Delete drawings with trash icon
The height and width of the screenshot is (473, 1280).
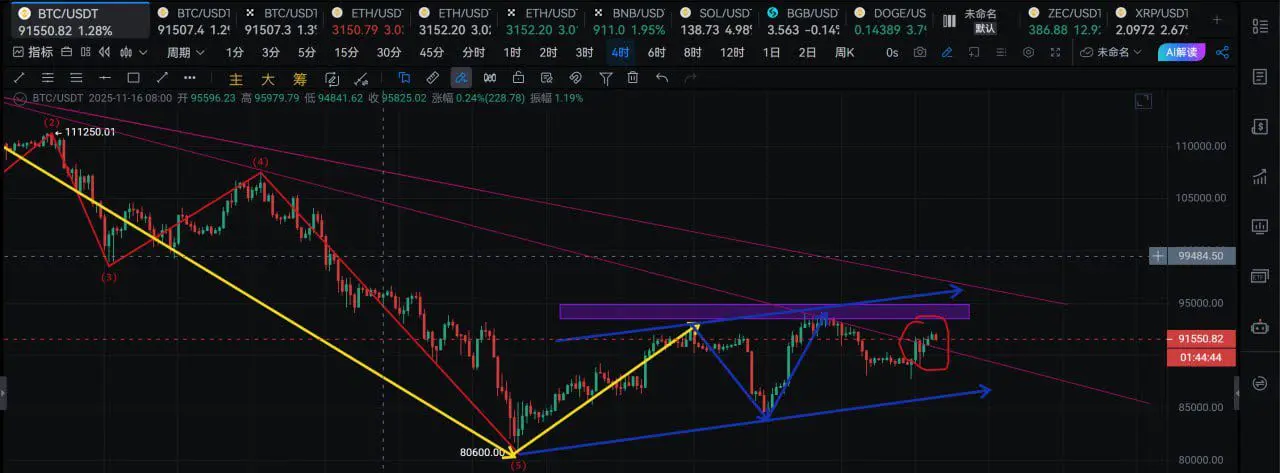click(633, 77)
